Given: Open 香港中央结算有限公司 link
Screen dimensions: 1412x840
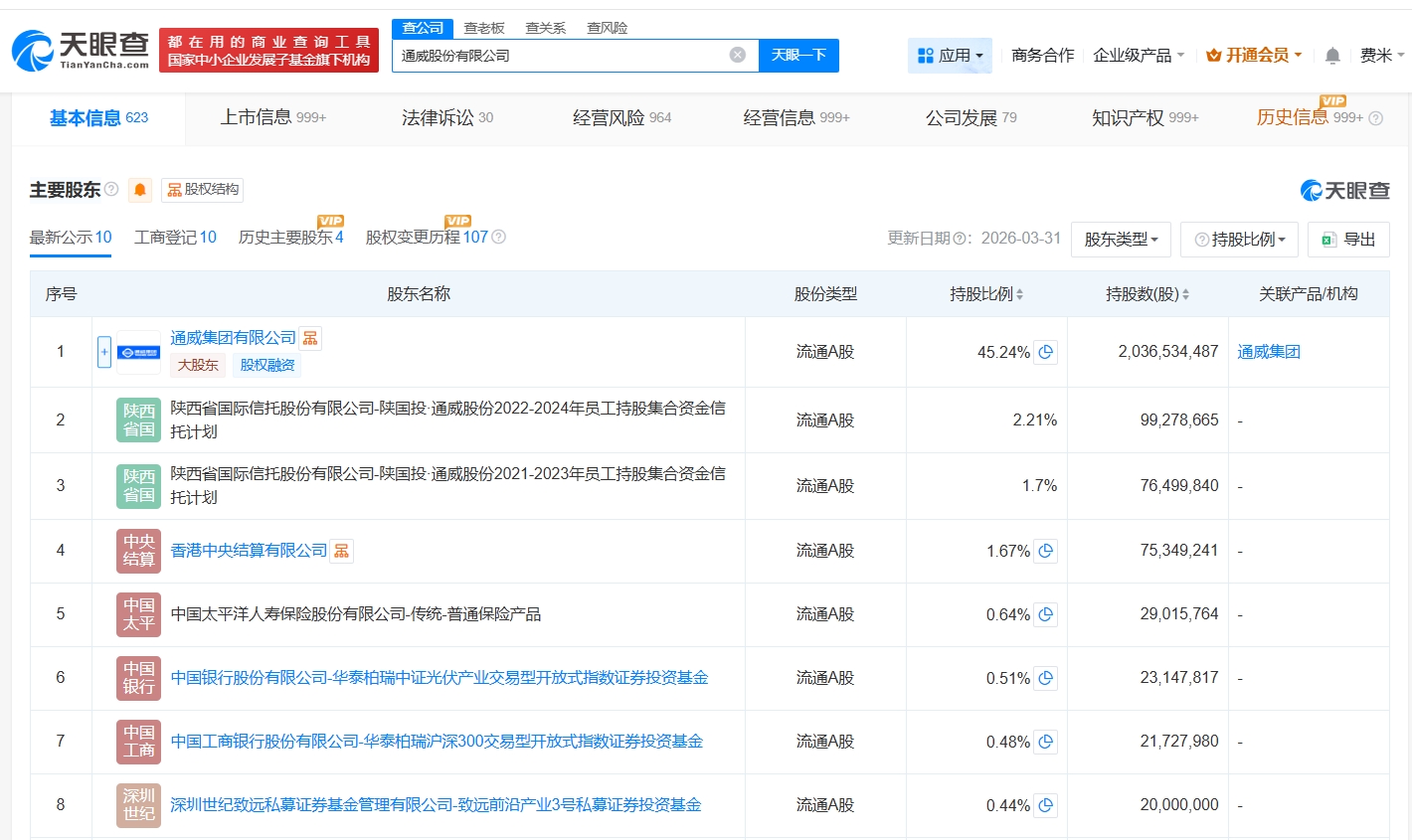Looking at the screenshot, I should pos(249,551).
